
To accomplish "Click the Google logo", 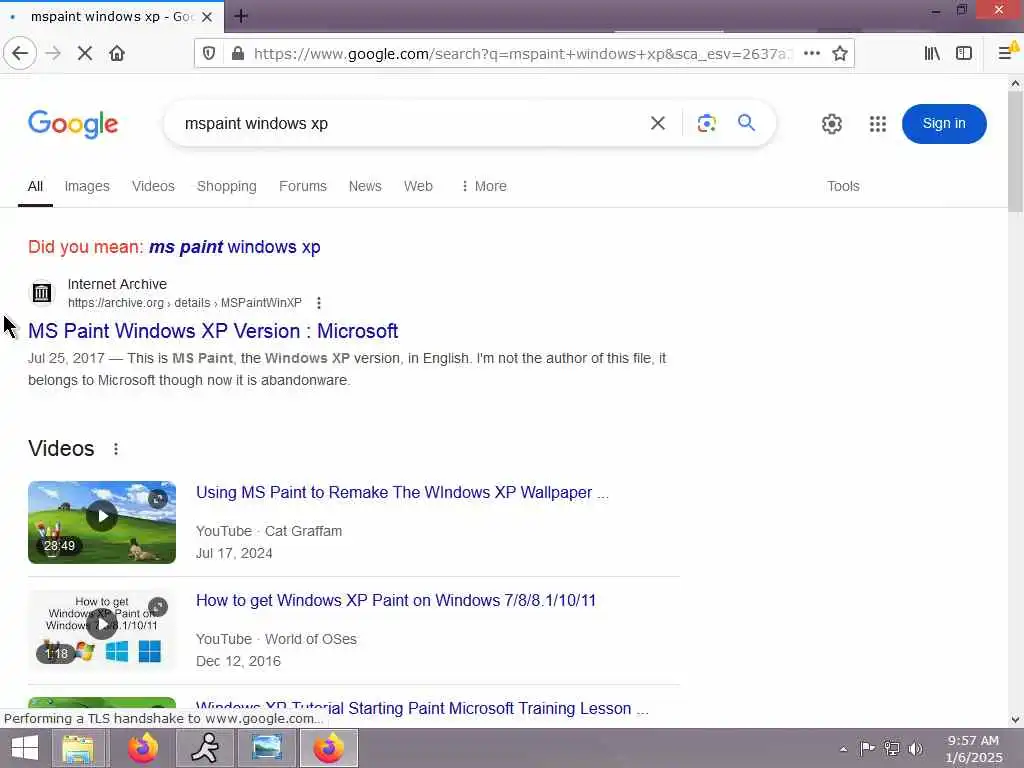I will pyautogui.click(x=73, y=123).
